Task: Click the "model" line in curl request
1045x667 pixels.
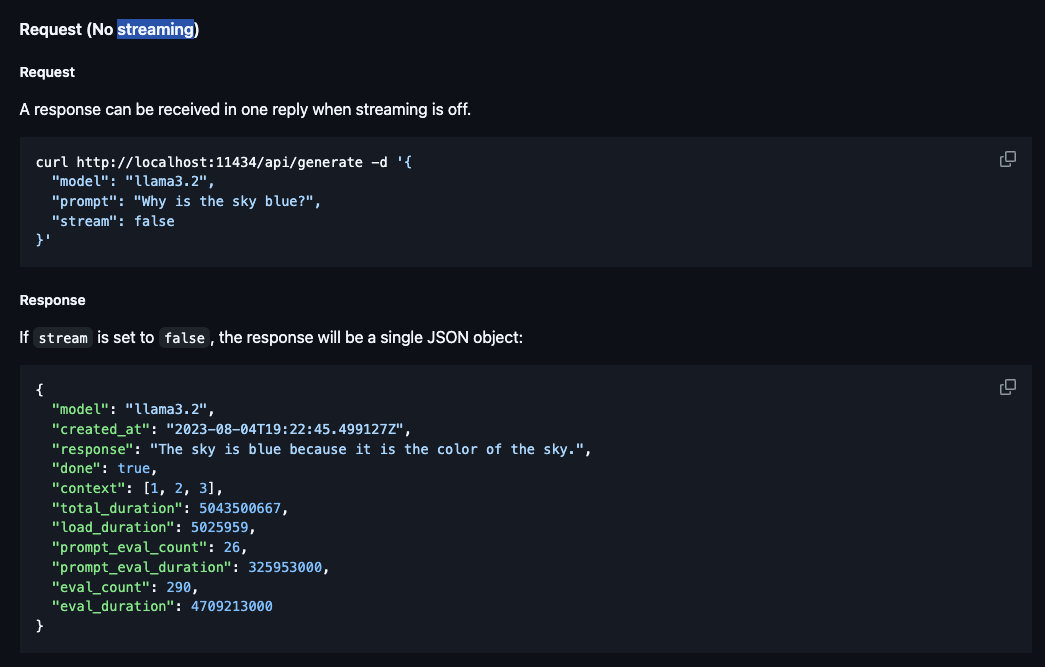Action: pos(133,181)
